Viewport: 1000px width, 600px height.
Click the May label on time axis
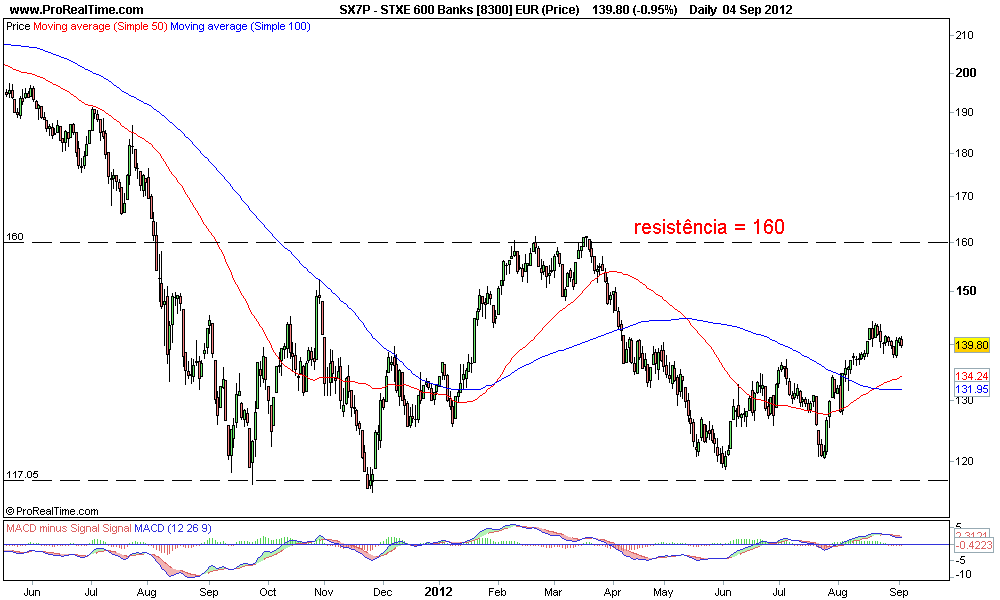[x=663, y=592]
